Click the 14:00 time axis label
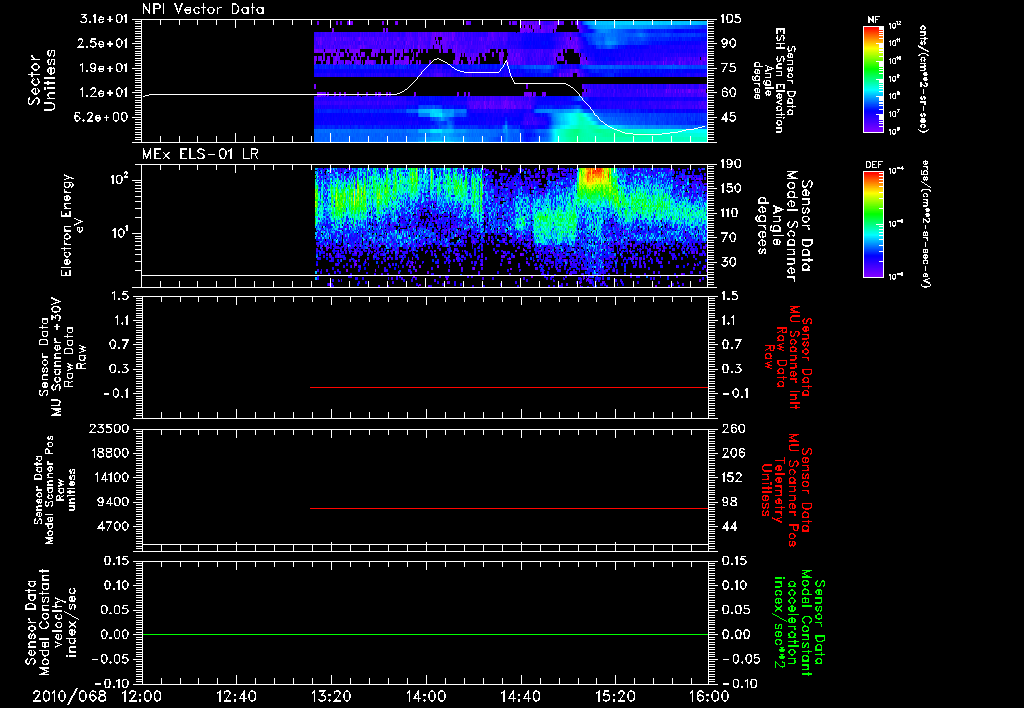1024x708 pixels. pos(426,696)
